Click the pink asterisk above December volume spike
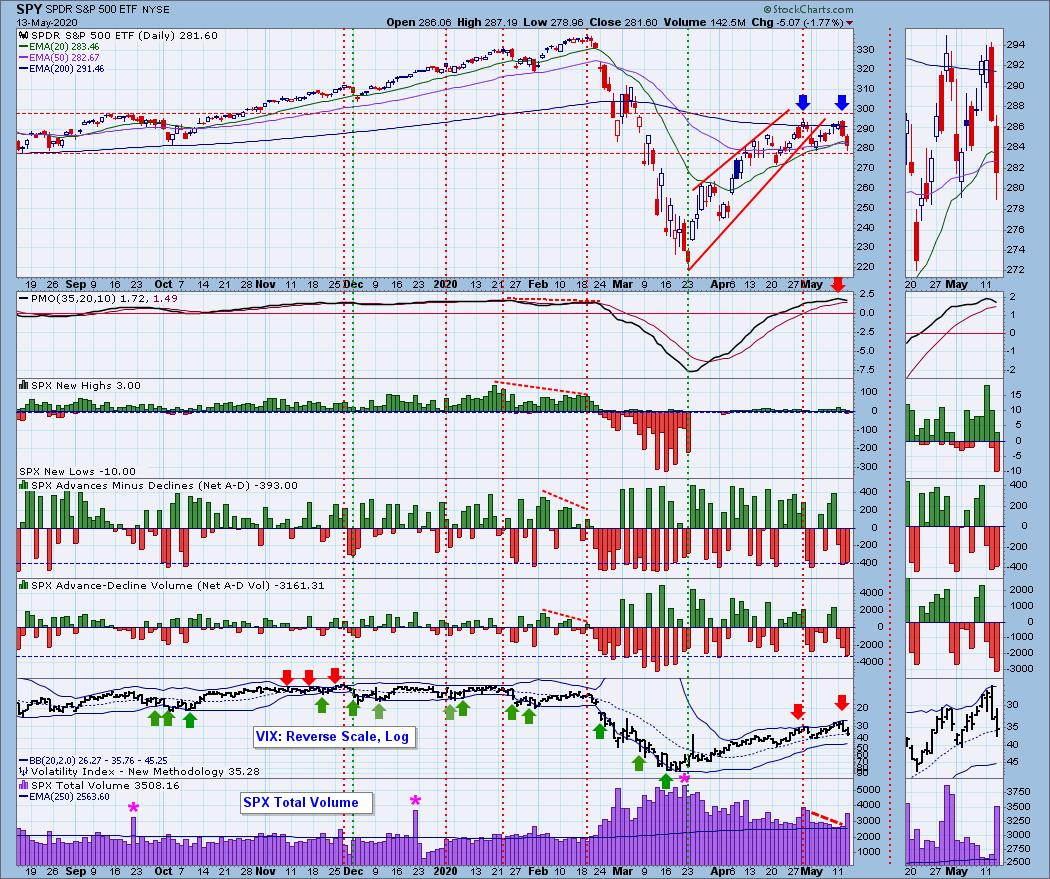1050x879 pixels. [416, 801]
